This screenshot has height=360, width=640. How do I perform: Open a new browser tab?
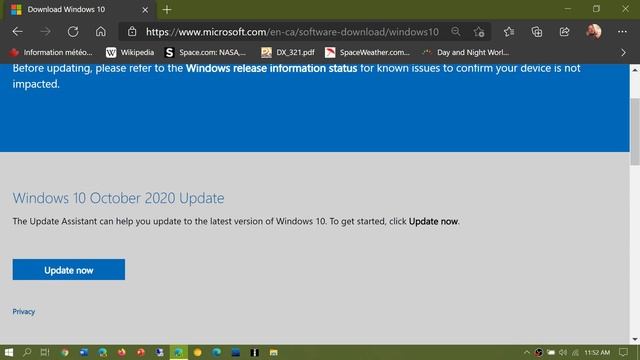167,10
